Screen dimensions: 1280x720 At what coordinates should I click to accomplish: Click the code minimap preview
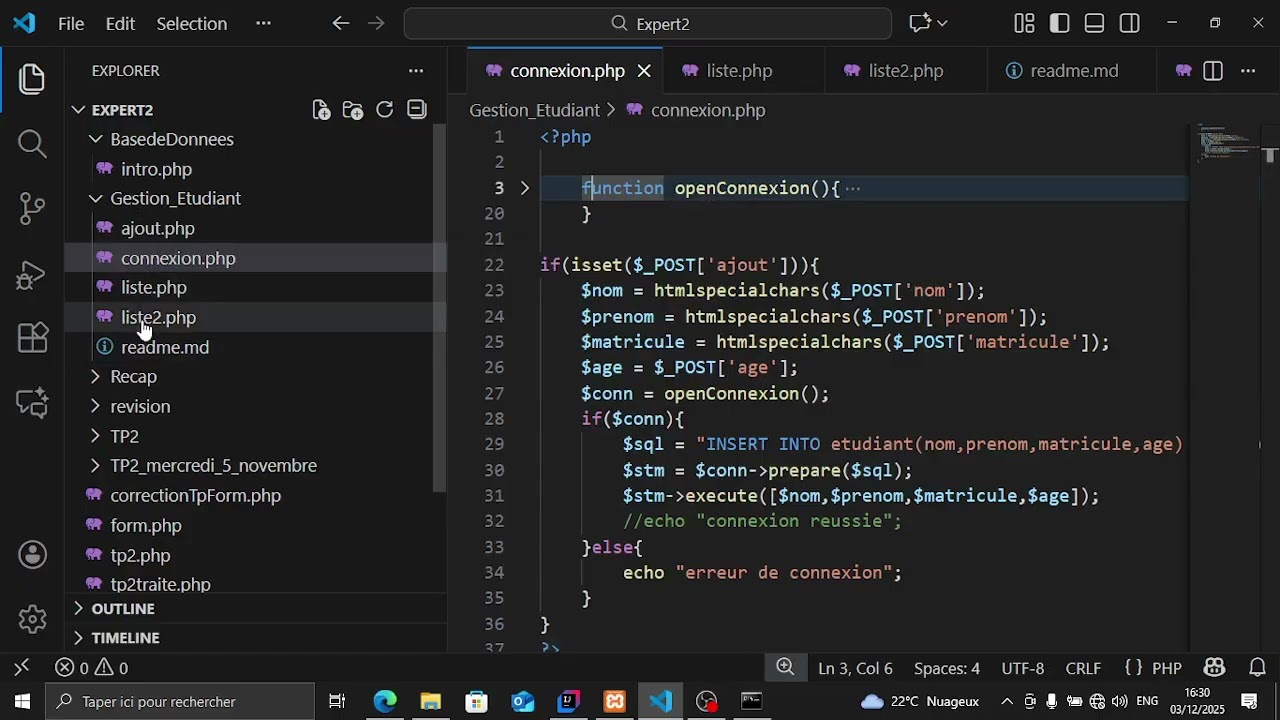click(1228, 143)
